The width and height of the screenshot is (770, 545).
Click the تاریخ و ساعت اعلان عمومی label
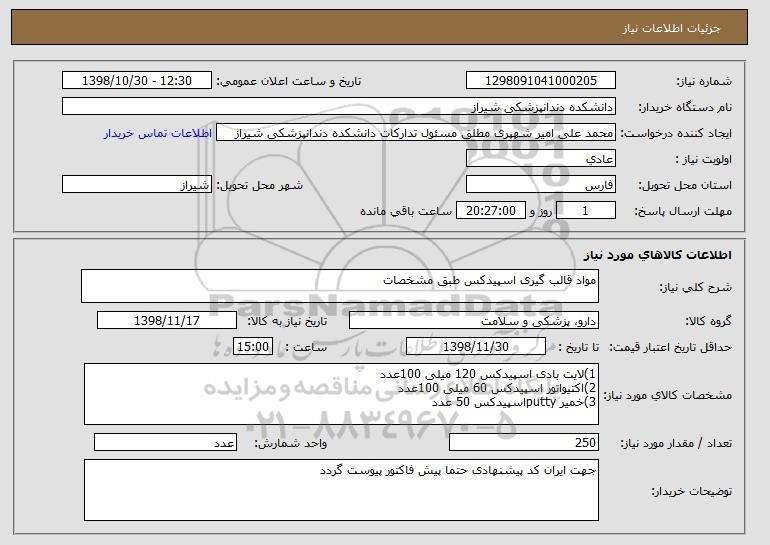coord(289,81)
